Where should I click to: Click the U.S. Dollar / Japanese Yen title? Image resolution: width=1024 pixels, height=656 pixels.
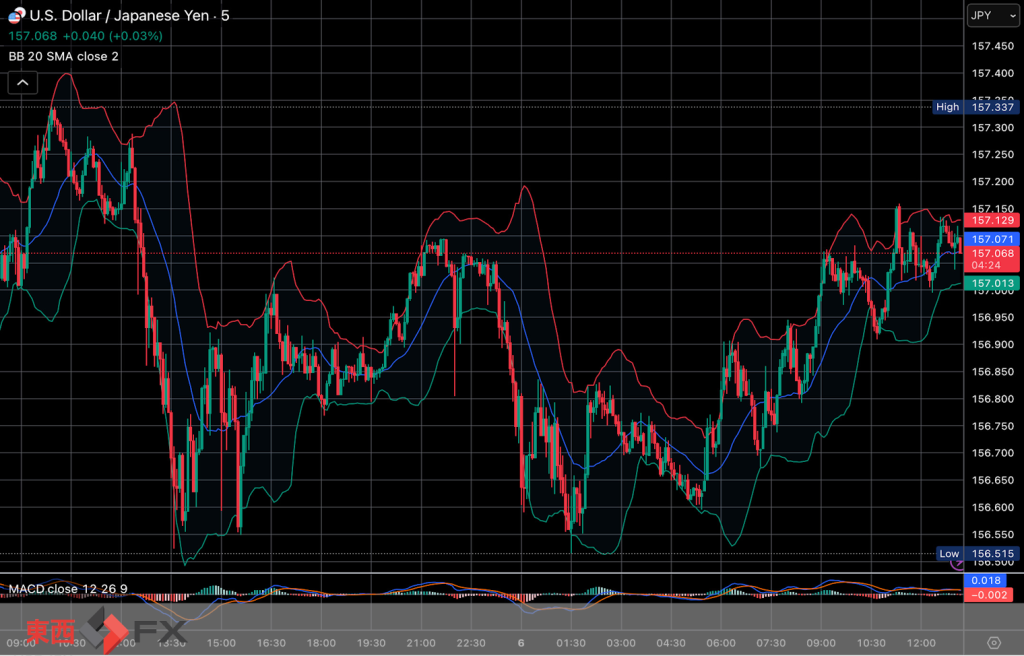[x=122, y=15]
